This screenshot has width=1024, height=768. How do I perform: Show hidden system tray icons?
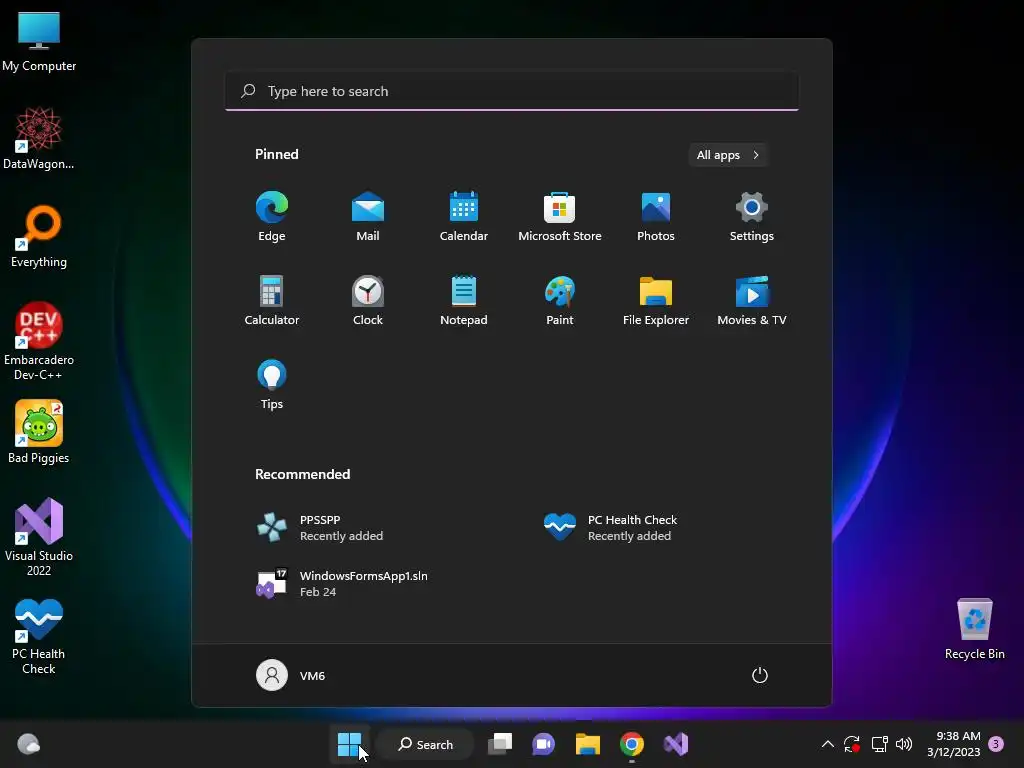click(827, 744)
